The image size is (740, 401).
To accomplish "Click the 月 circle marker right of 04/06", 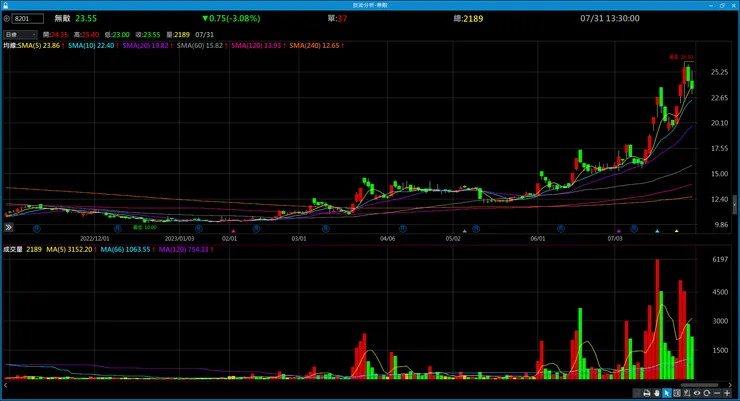I will (x=403, y=229).
